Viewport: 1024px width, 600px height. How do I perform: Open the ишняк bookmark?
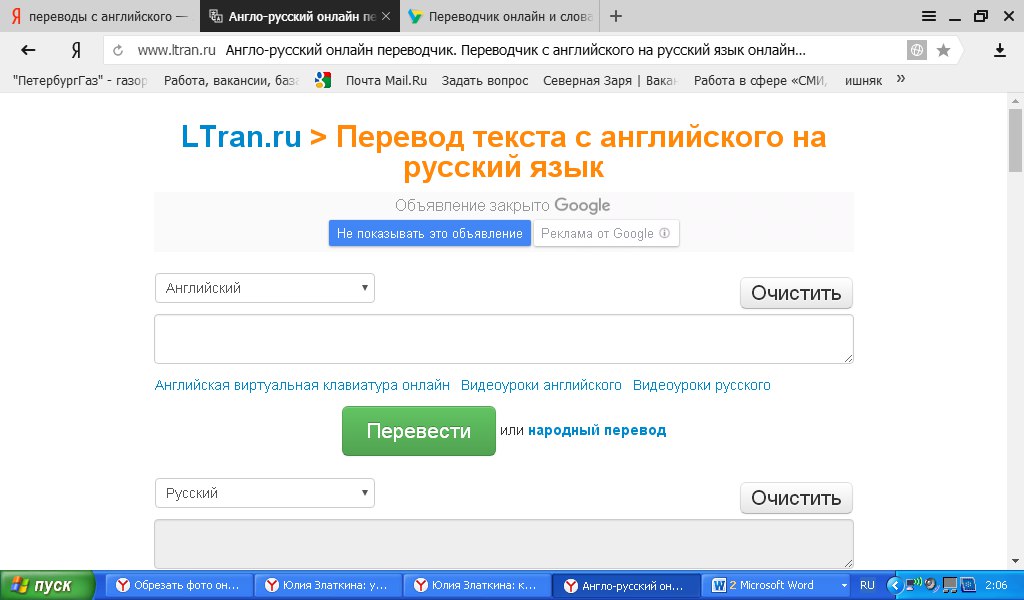pos(863,80)
